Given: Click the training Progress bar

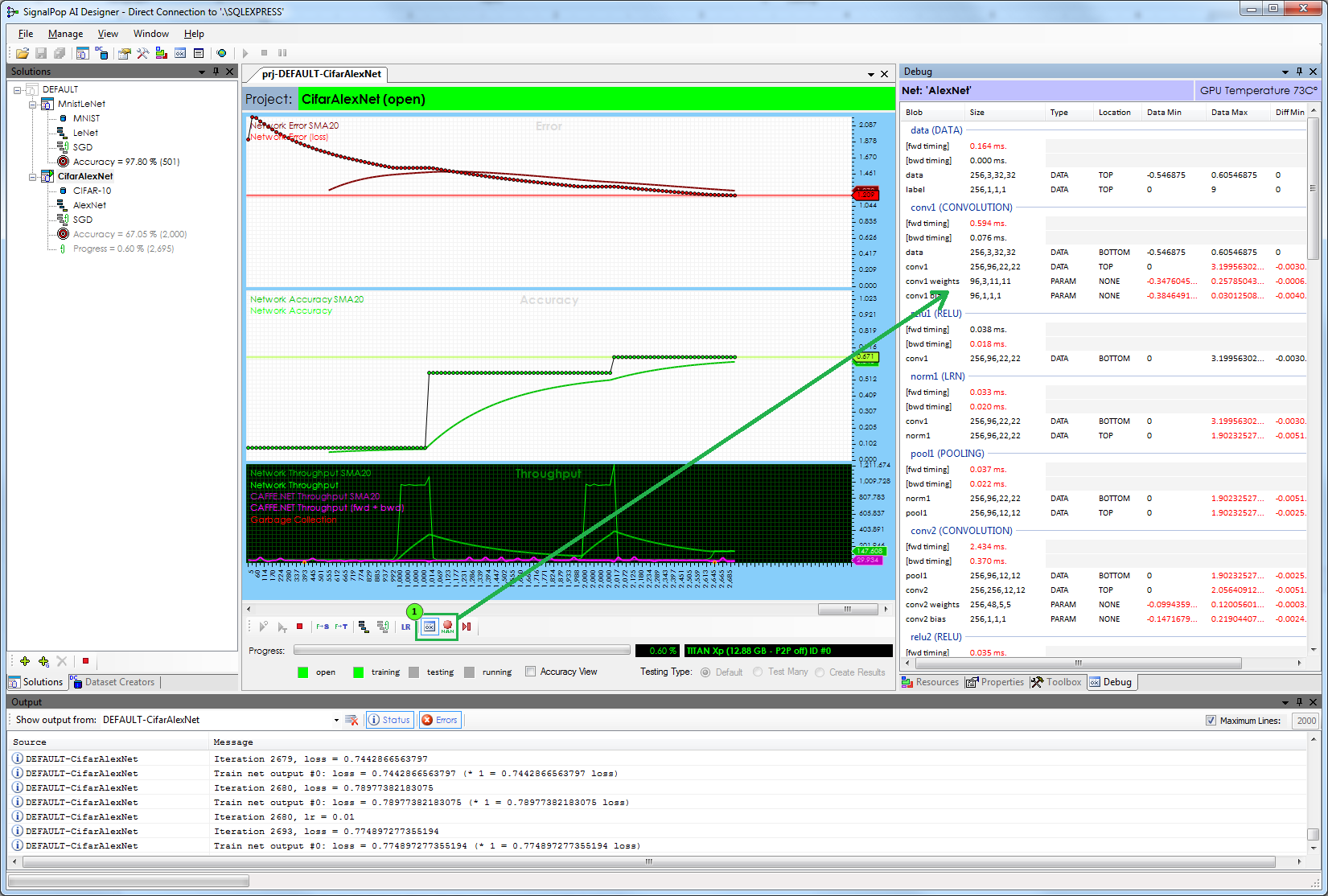Looking at the screenshot, I should [x=462, y=650].
